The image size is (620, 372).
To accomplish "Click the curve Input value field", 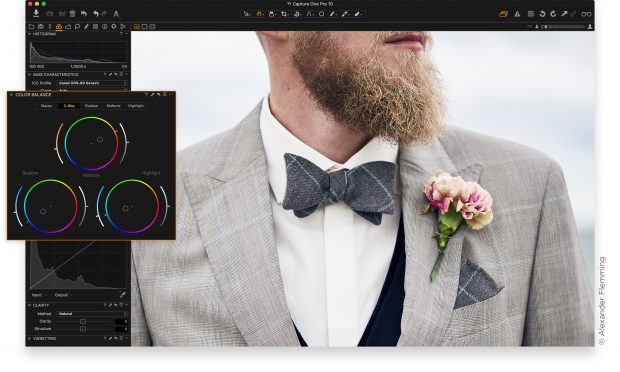I will (46, 295).
